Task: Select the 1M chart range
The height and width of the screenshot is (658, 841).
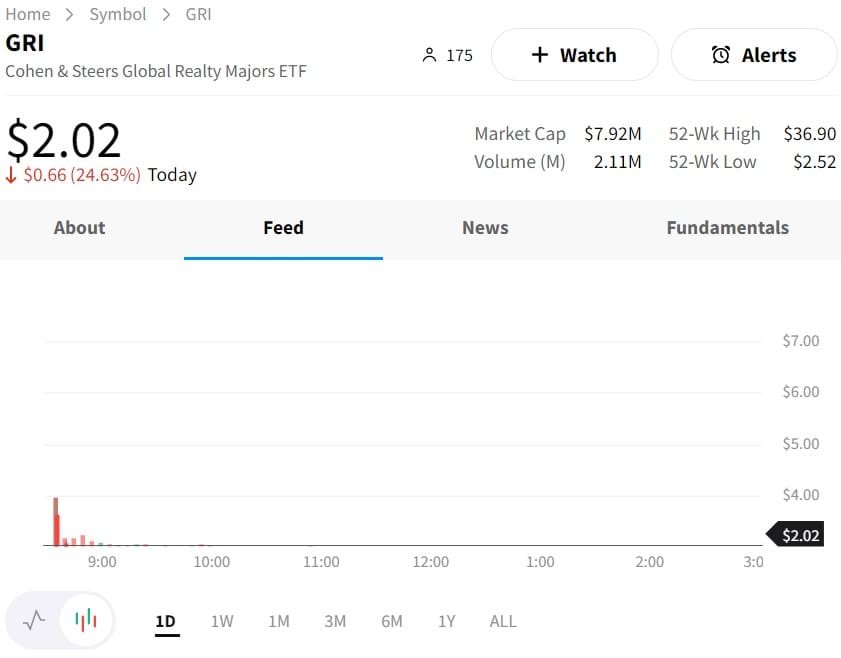Action: pos(279,621)
